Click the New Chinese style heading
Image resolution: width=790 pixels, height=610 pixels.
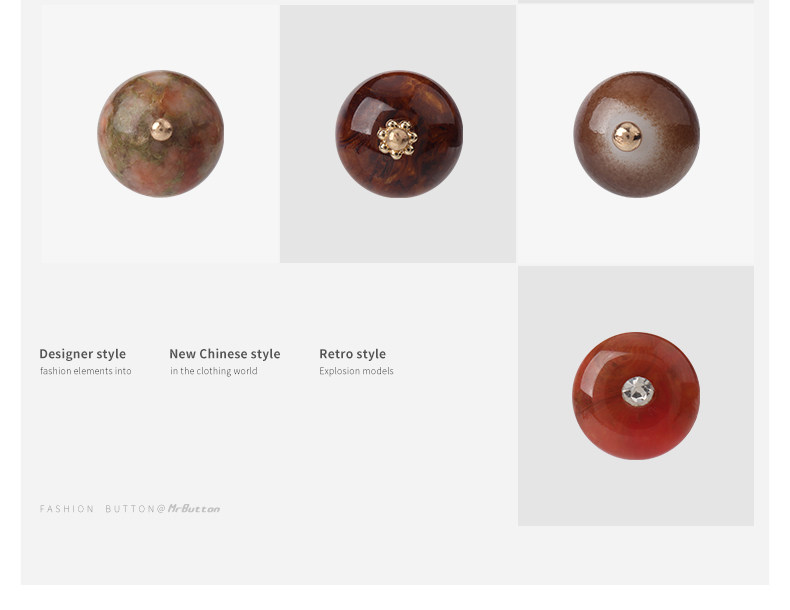pyautogui.click(x=225, y=354)
